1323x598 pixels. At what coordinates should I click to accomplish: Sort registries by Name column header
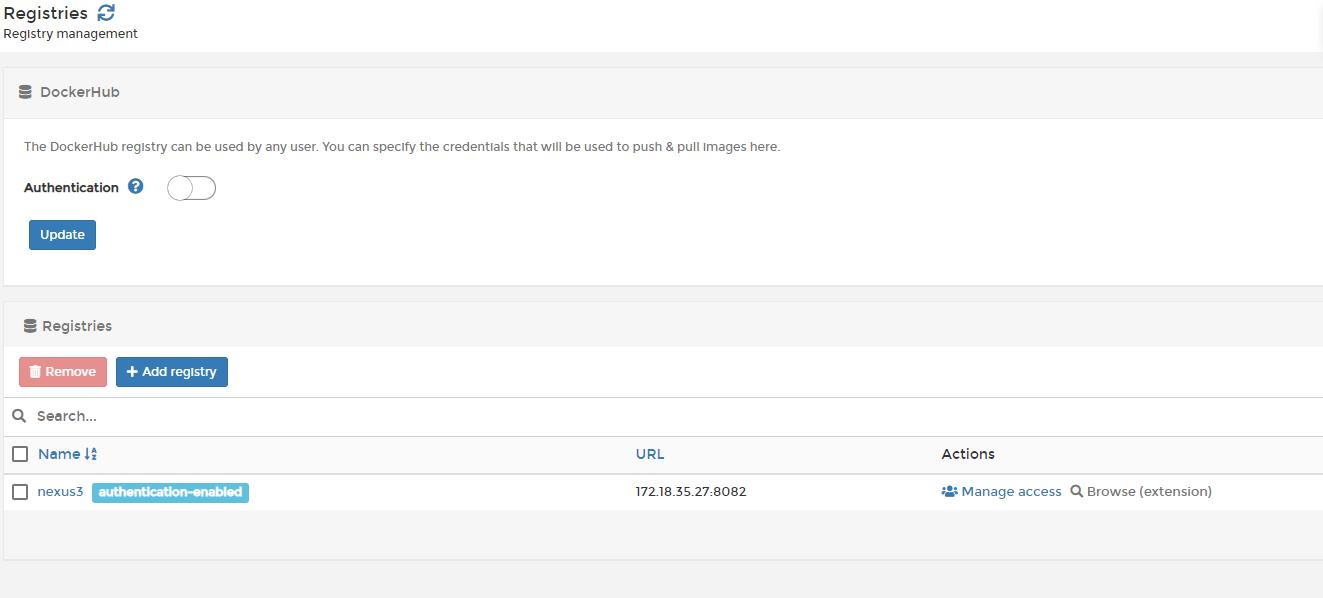59,454
